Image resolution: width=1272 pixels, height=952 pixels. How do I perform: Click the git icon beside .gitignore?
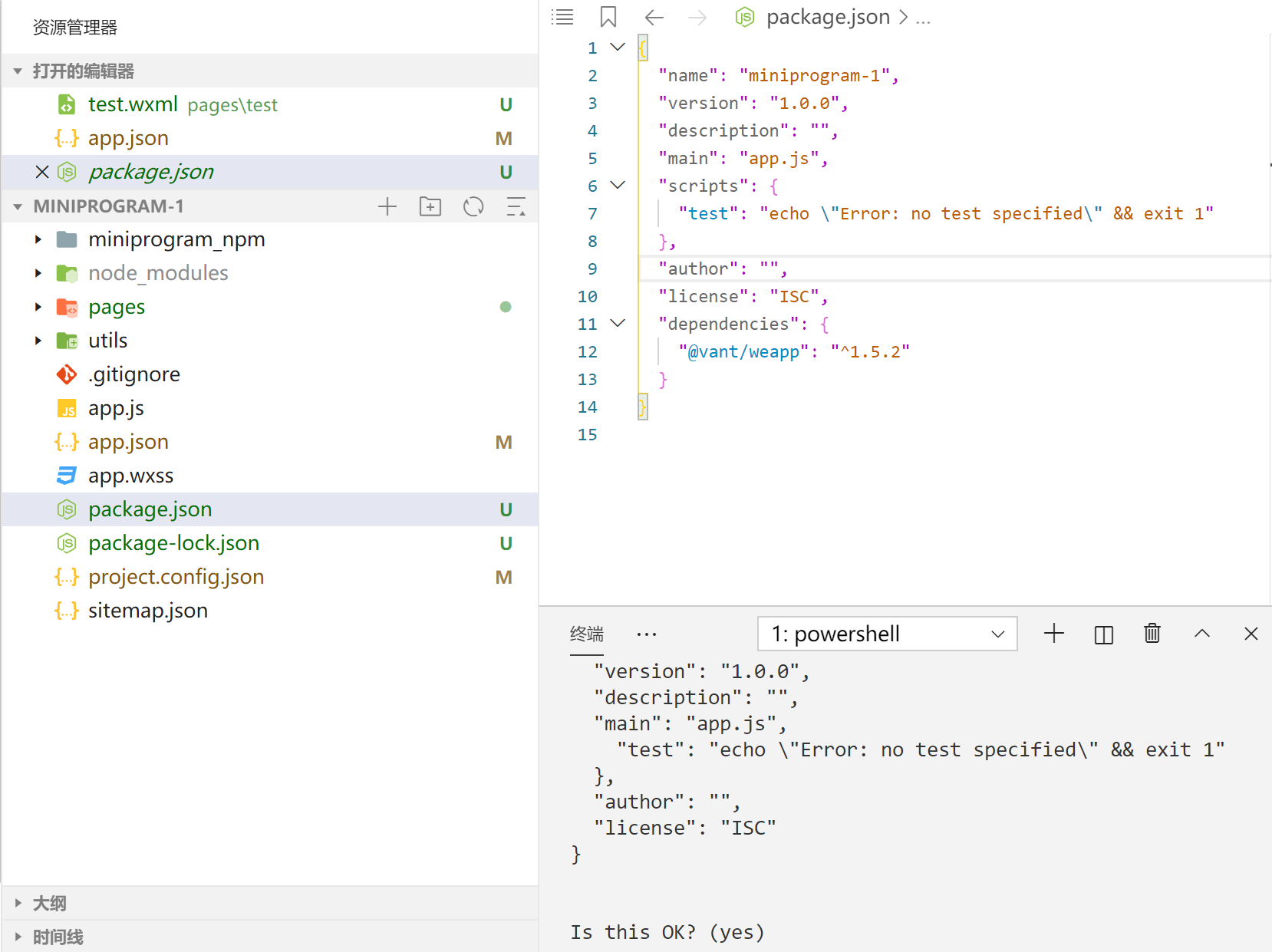(x=67, y=374)
